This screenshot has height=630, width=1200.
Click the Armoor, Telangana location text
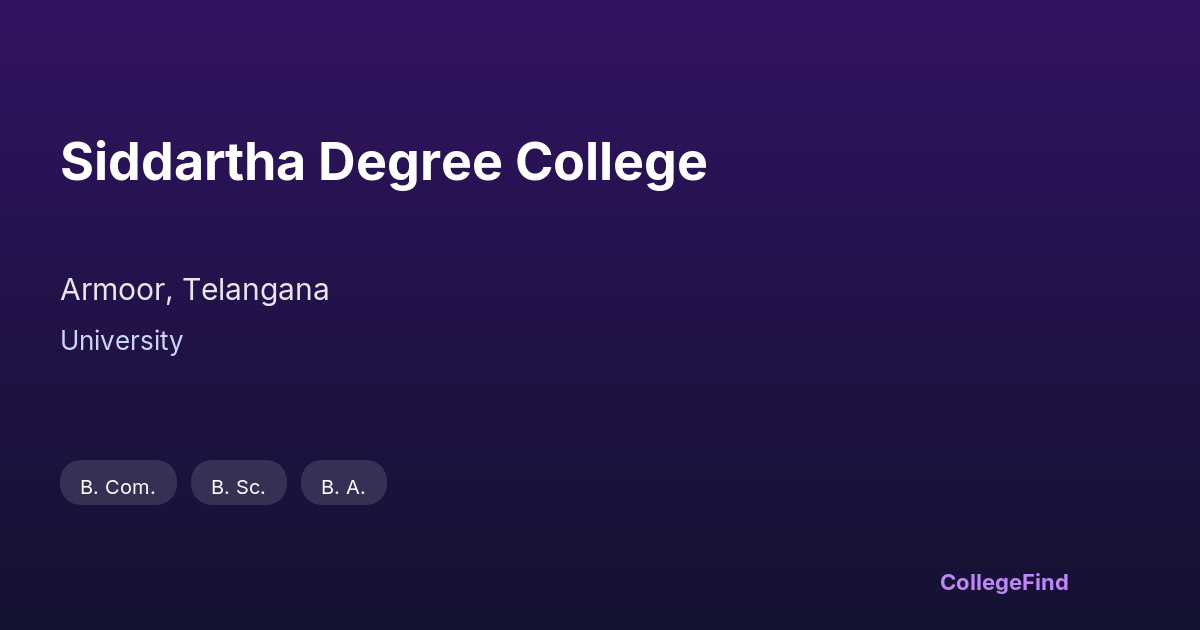pyautogui.click(x=194, y=290)
